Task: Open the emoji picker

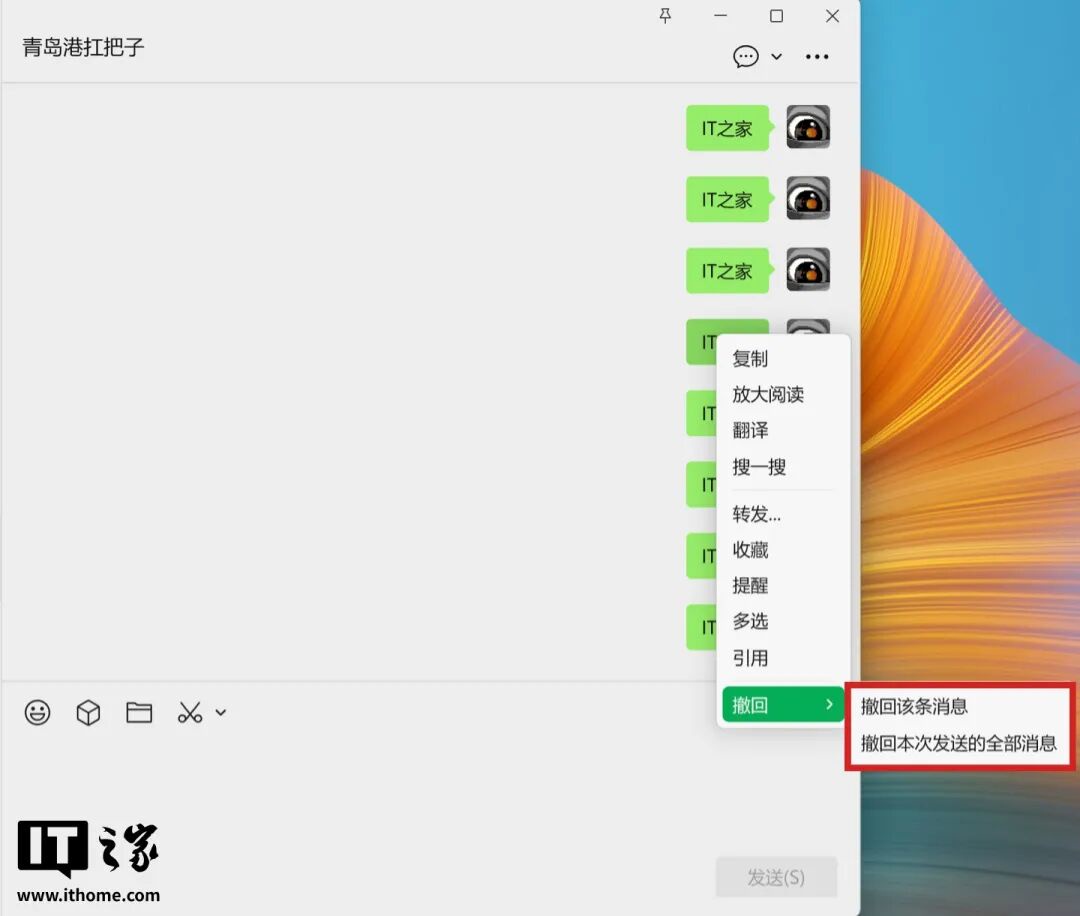Action: click(x=38, y=713)
